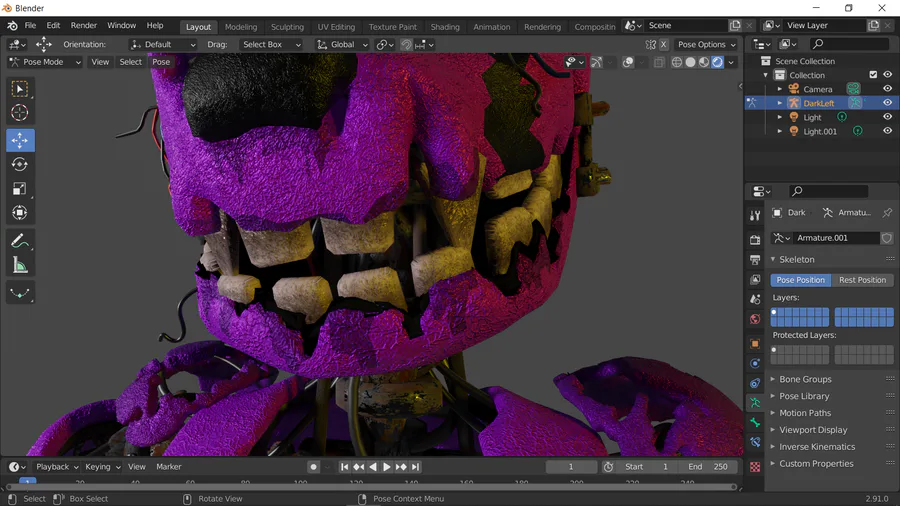Viewport: 900px width, 506px height.
Task: Open Global transform orientation dropdown
Action: 342,44
